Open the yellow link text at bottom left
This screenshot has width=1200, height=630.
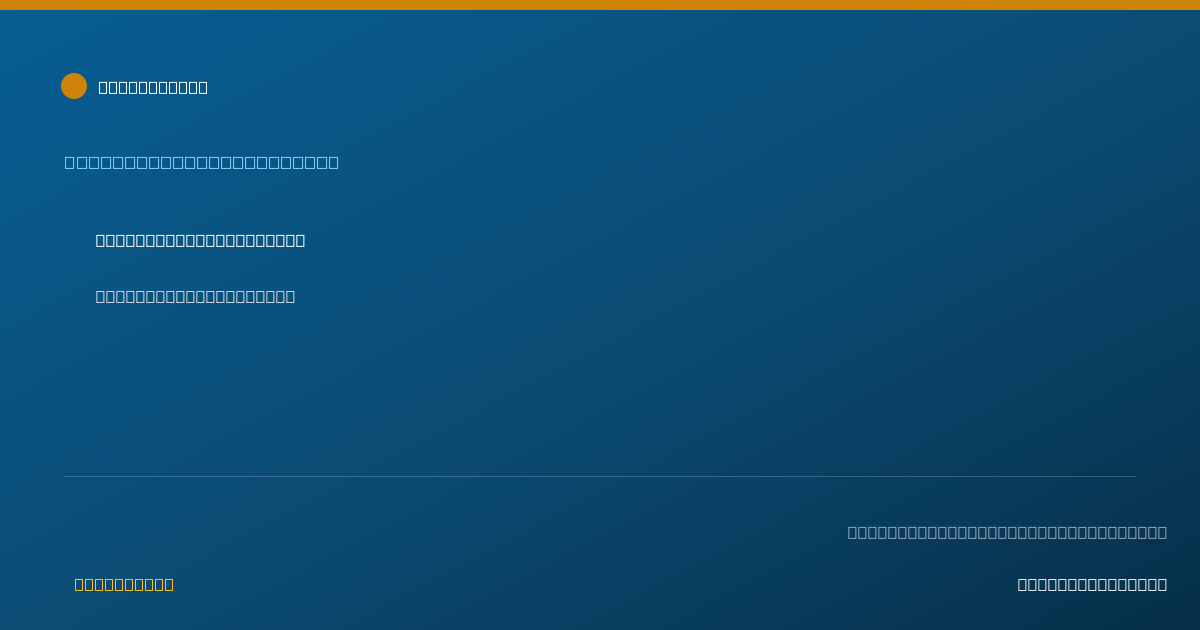coord(124,584)
